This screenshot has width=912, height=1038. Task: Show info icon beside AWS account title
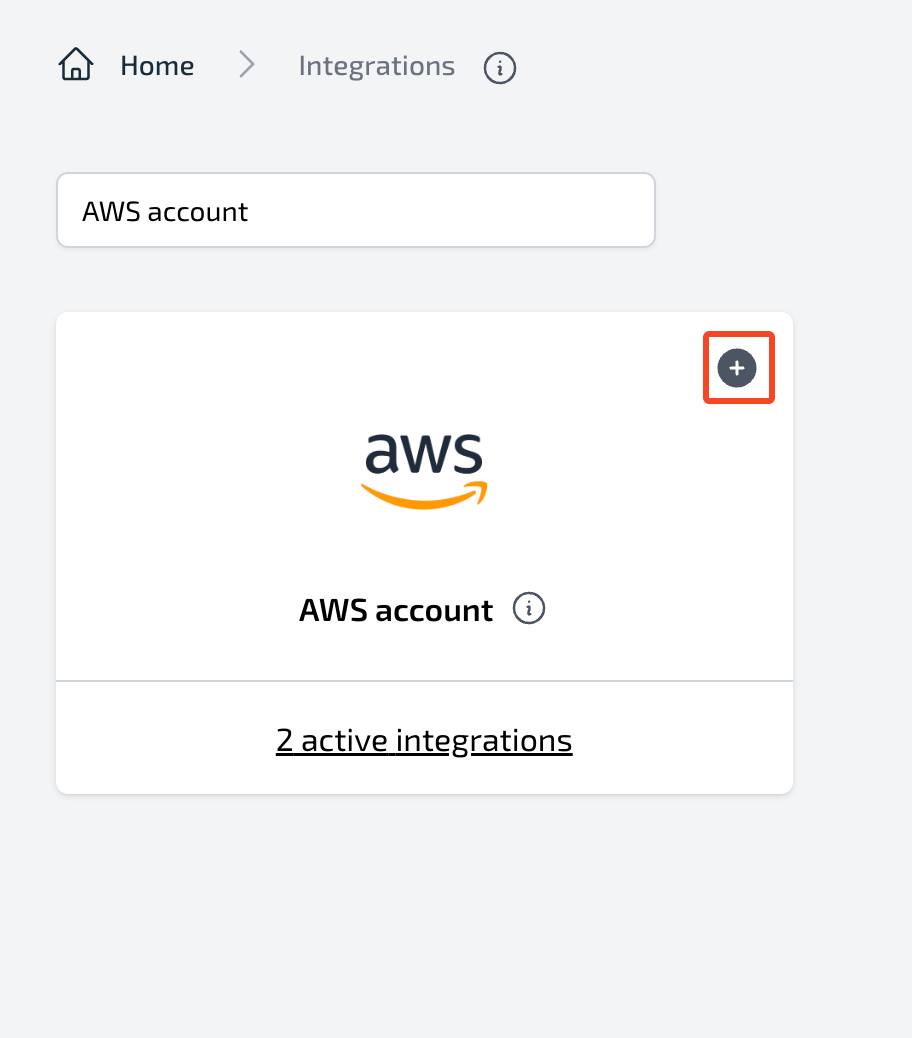click(529, 608)
